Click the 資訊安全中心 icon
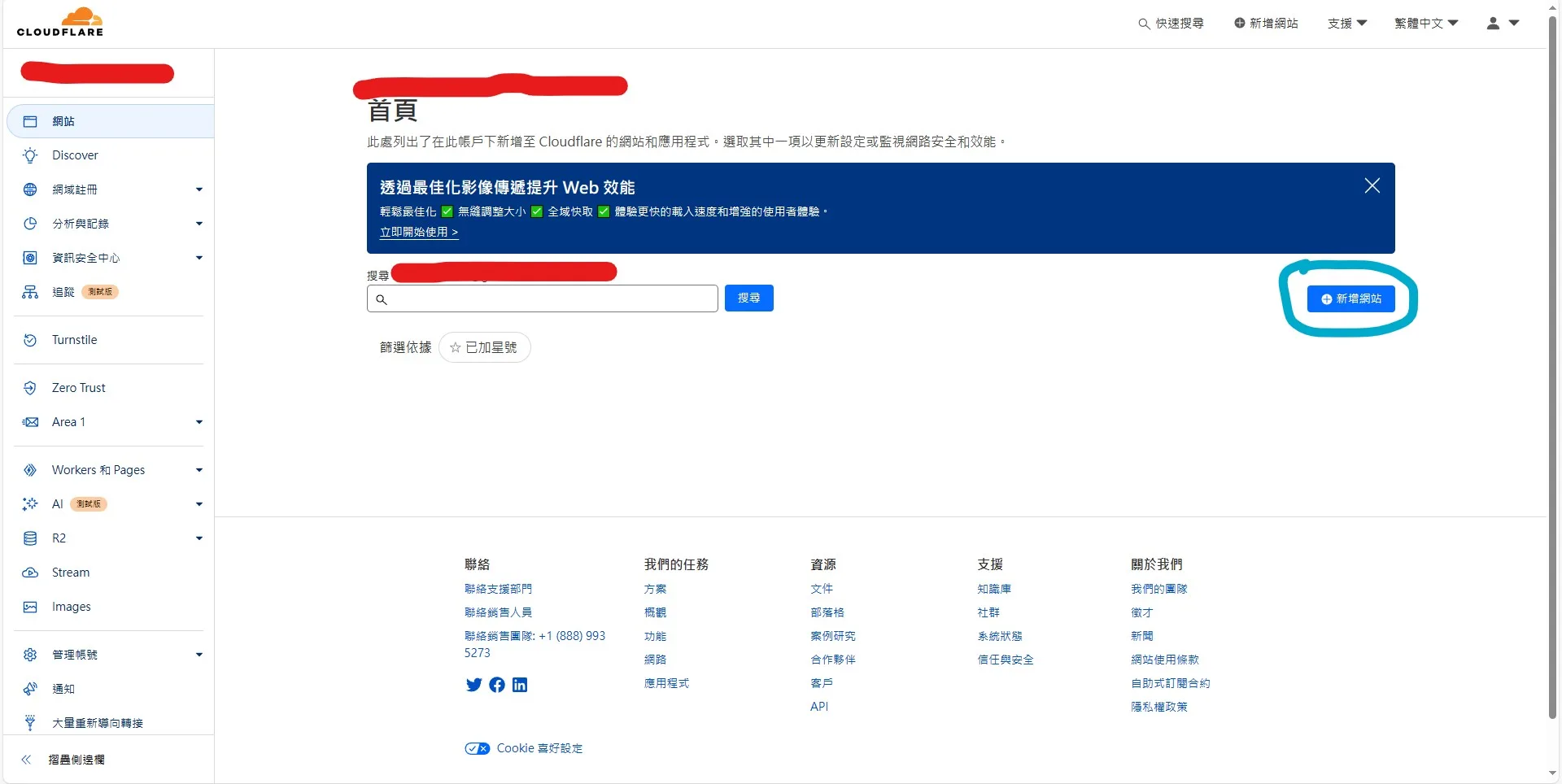 click(x=30, y=258)
